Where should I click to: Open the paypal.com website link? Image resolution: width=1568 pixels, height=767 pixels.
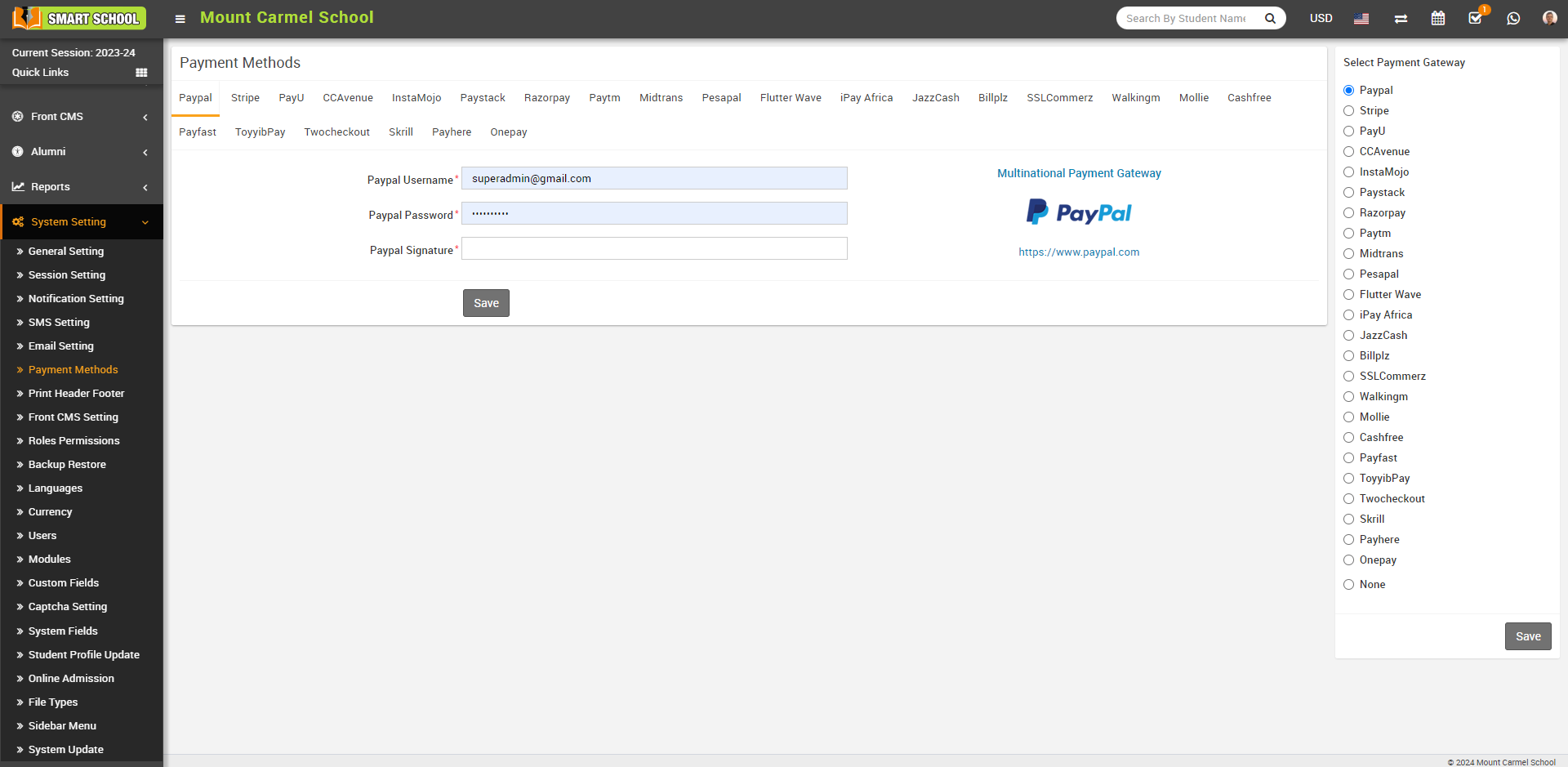click(1079, 252)
